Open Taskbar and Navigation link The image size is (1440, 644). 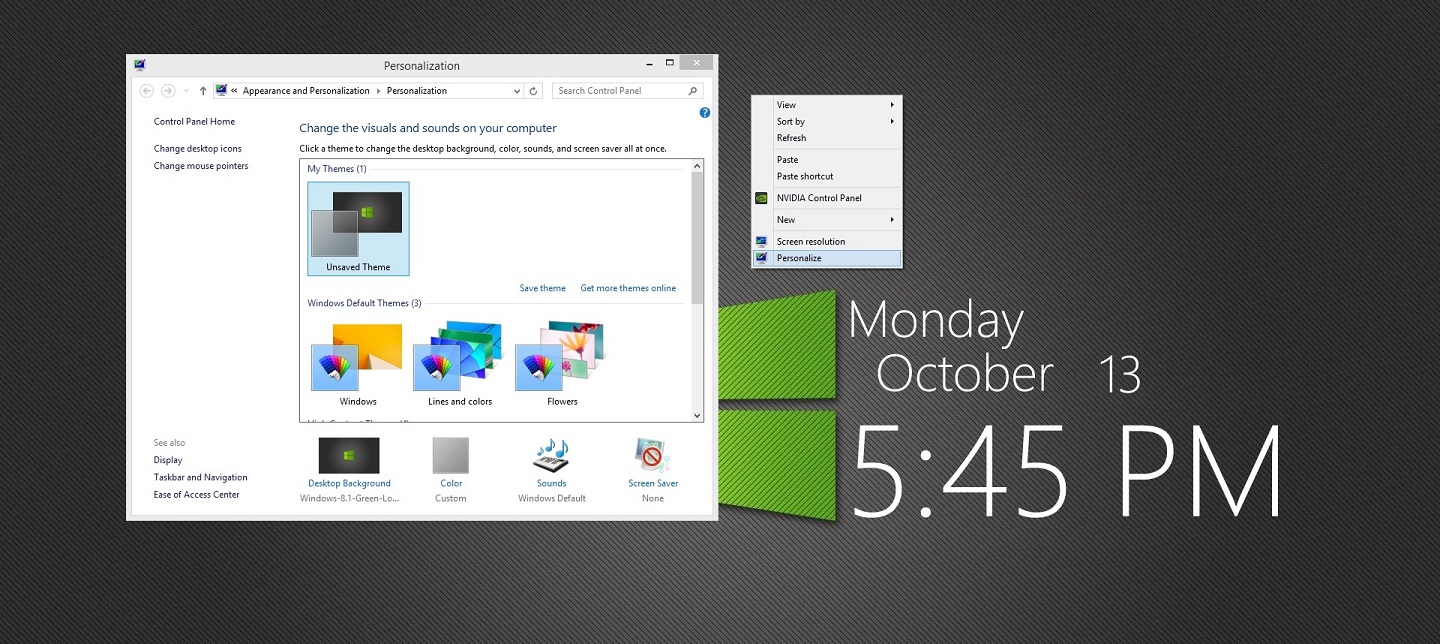[x=200, y=477]
